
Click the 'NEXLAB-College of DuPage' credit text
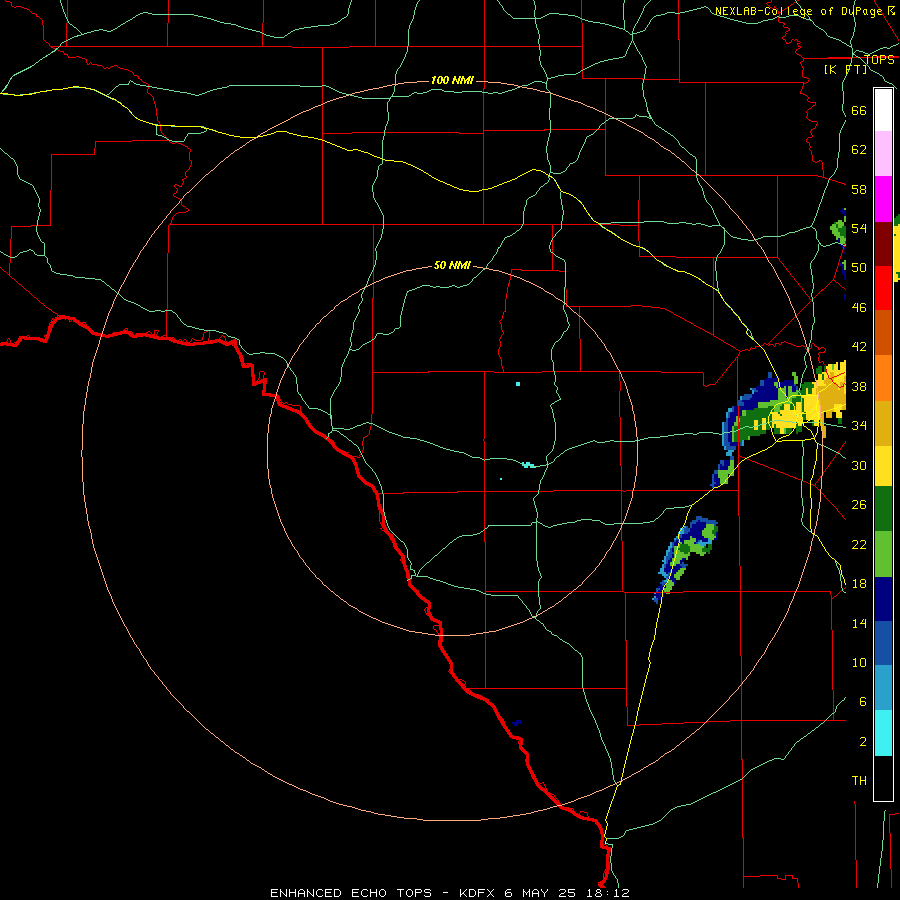pyautogui.click(x=799, y=11)
